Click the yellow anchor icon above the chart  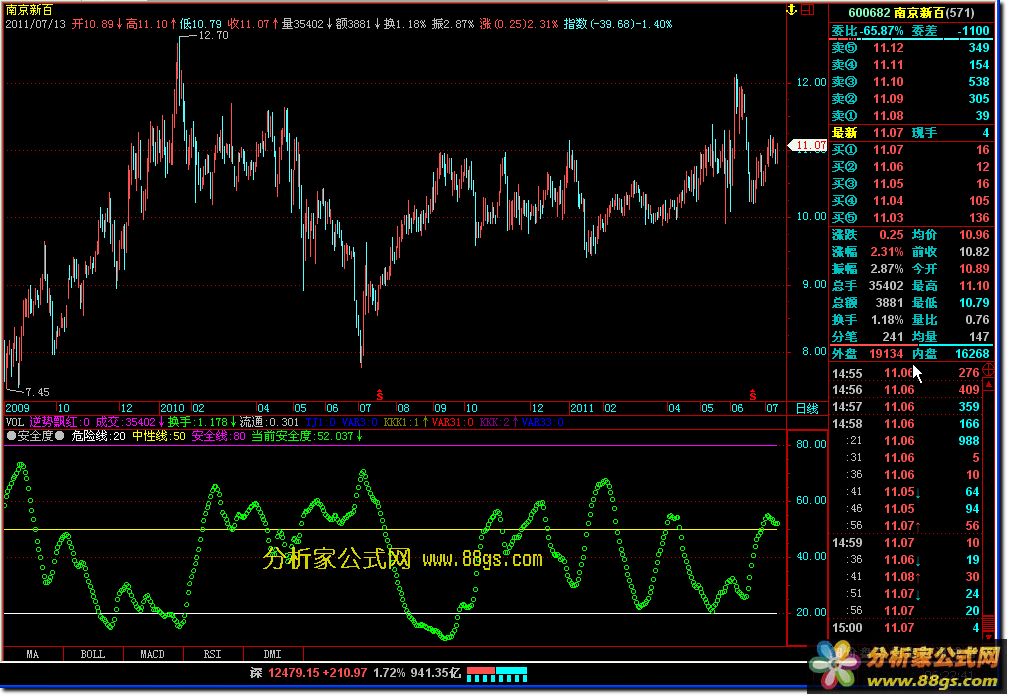coord(791,10)
